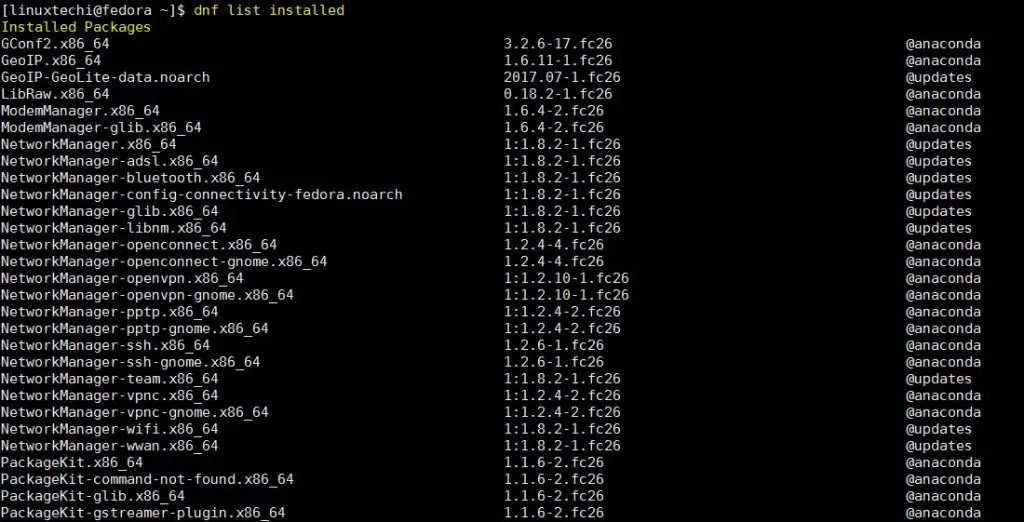Screen dimensions: 1024x522
Task: Click the NetworkManager-ssh-gnome.x86_64 entry
Action: [x=131, y=363]
